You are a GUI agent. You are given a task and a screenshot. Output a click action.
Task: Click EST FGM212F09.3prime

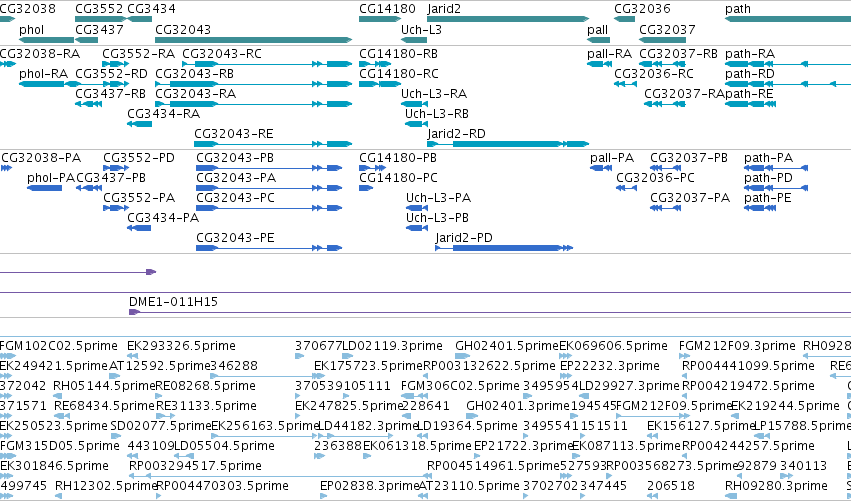click(x=737, y=346)
